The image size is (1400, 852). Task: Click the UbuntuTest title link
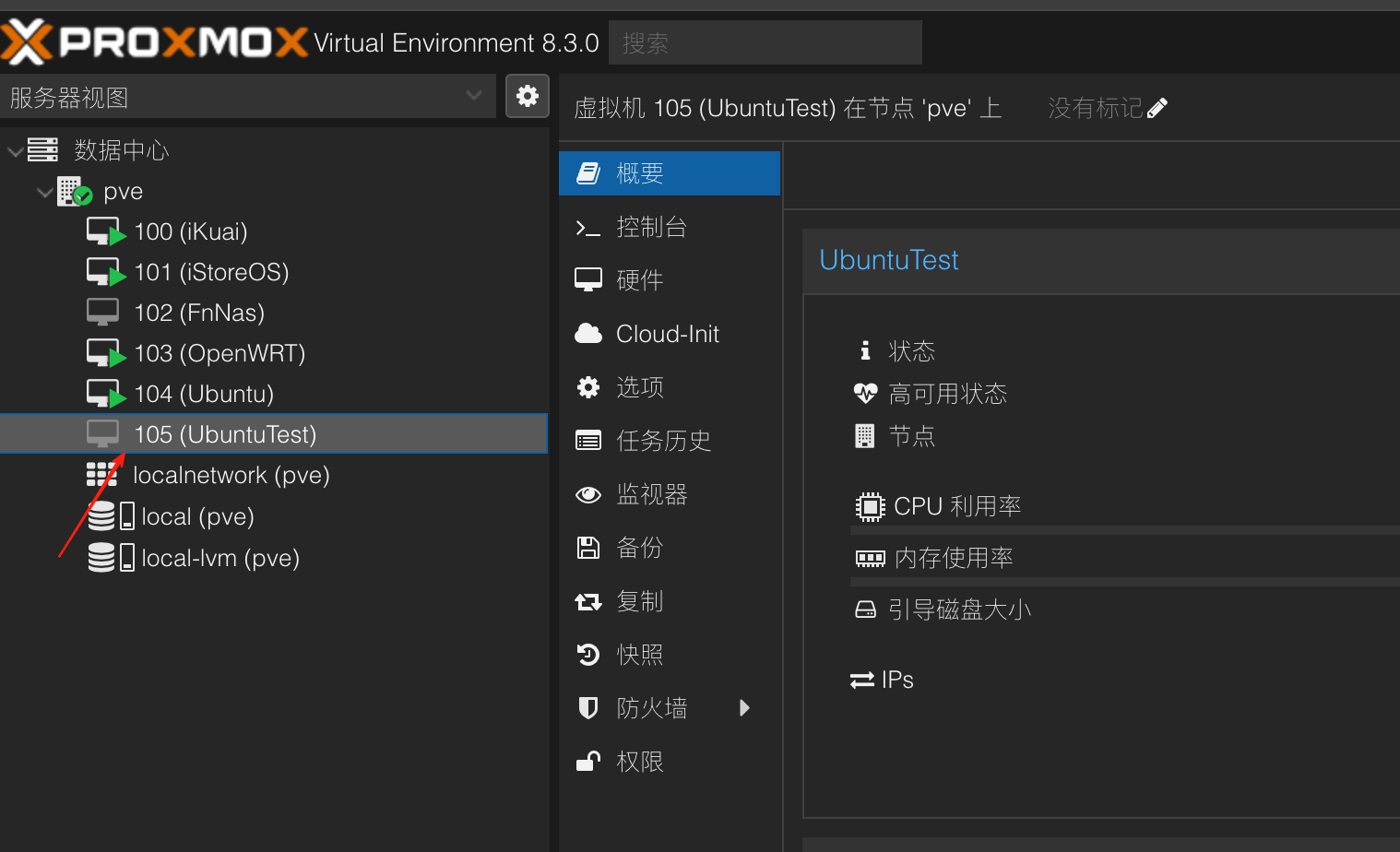888,260
